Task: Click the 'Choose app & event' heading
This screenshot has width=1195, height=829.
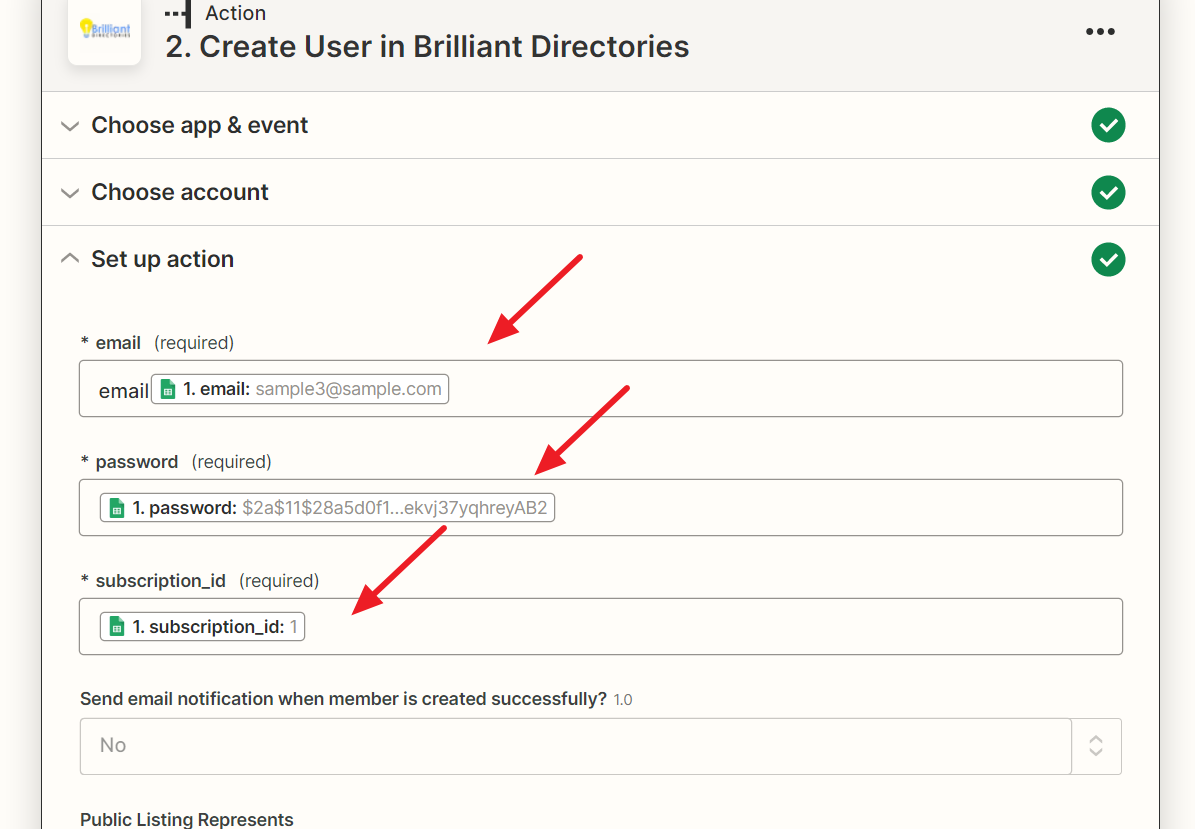Action: click(x=200, y=125)
